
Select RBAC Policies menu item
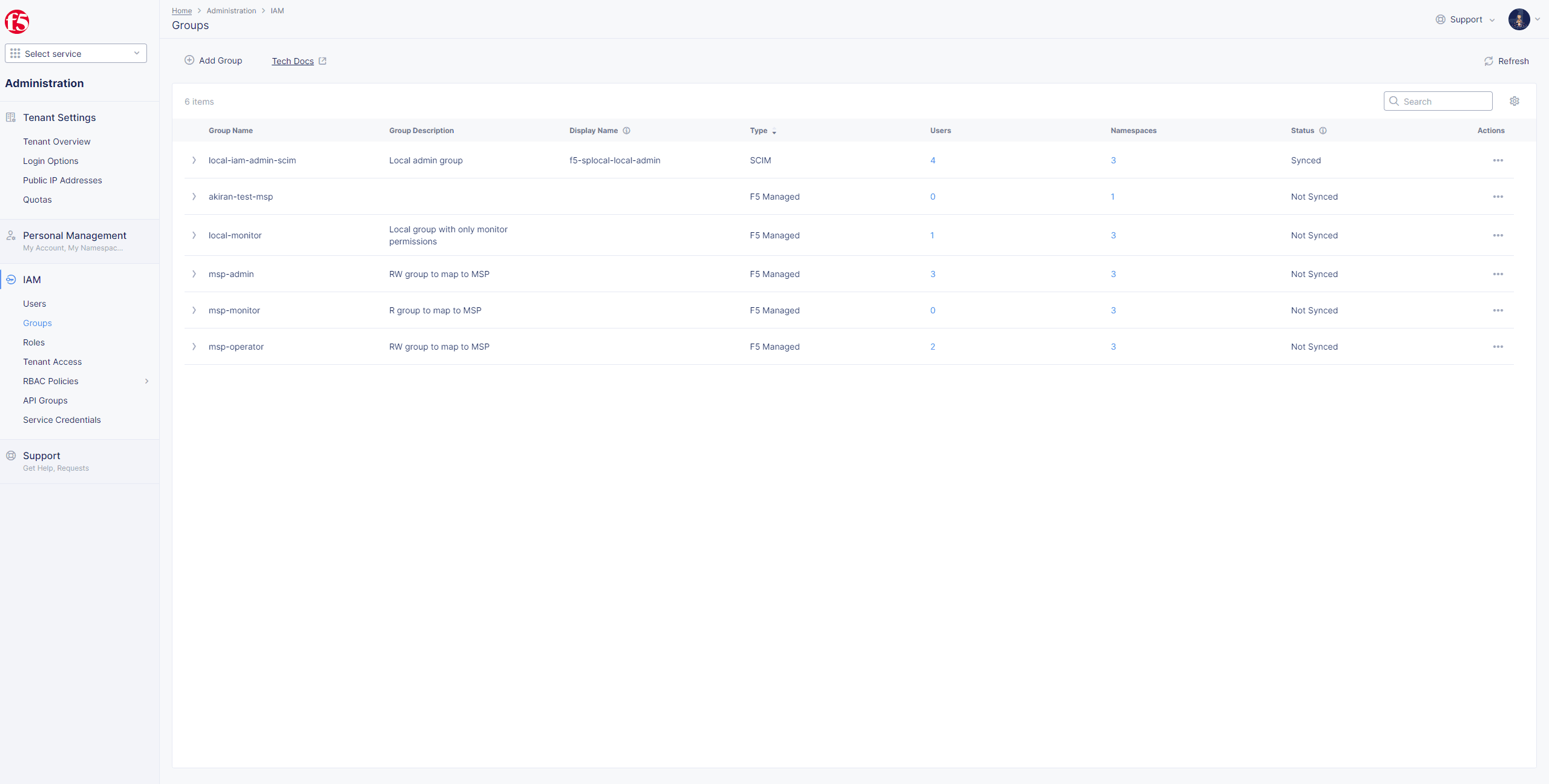coord(50,381)
